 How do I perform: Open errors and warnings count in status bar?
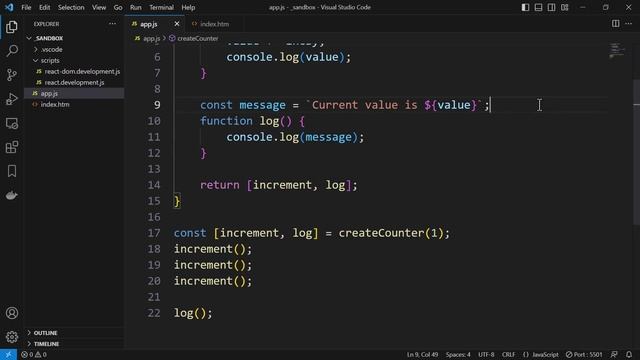click(x=33, y=355)
